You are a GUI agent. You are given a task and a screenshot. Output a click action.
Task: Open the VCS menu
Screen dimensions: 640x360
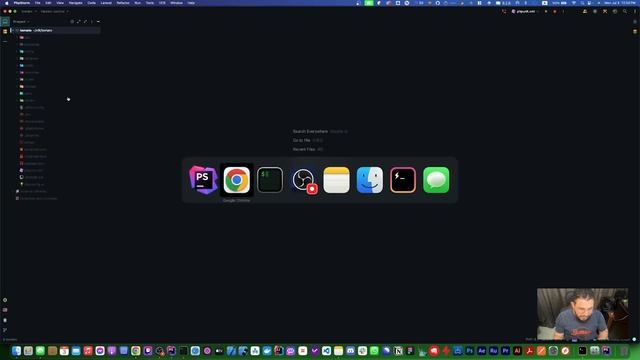pos(162,3)
